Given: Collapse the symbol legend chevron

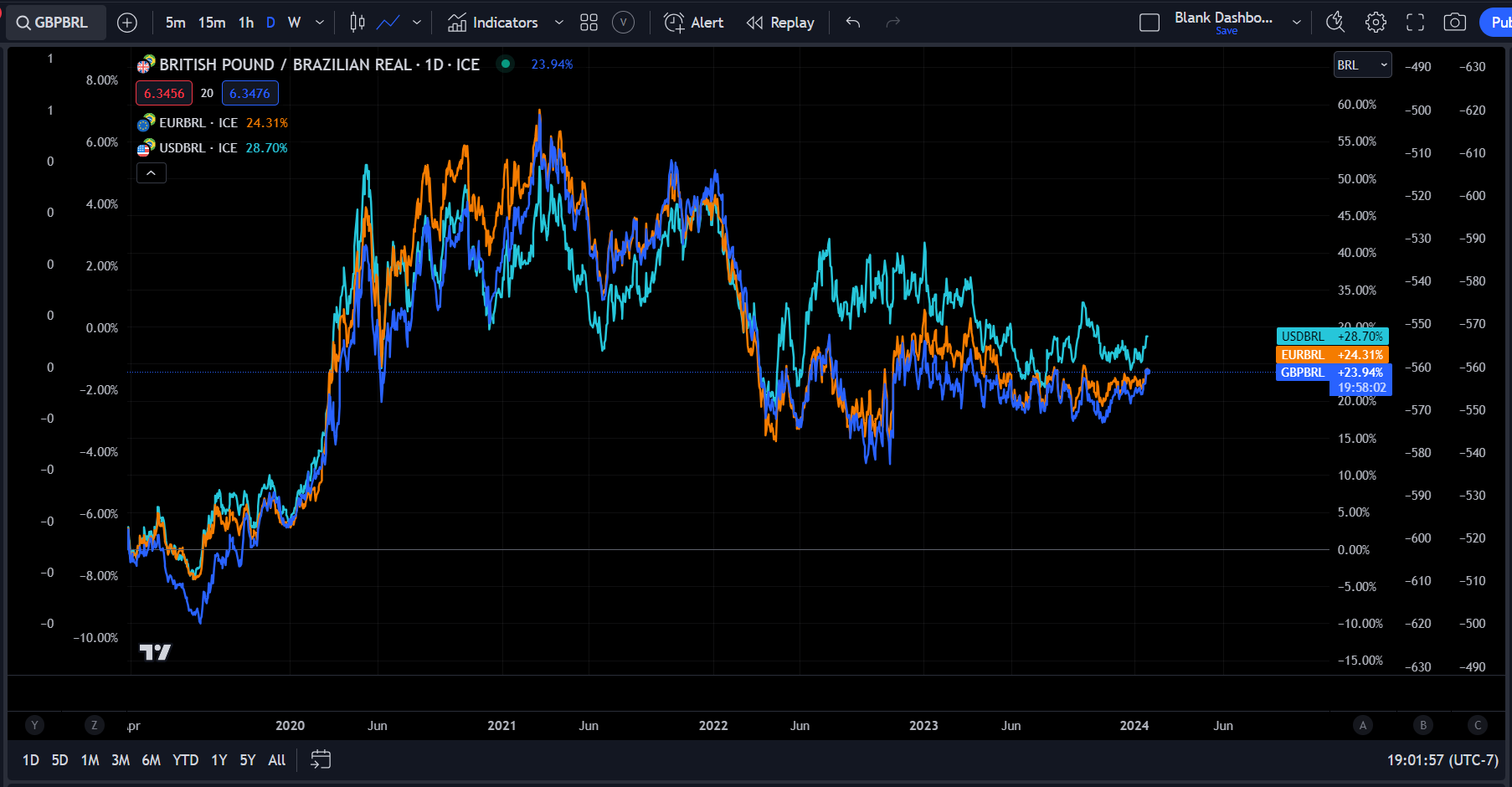Looking at the screenshot, I should click(152, 172).
